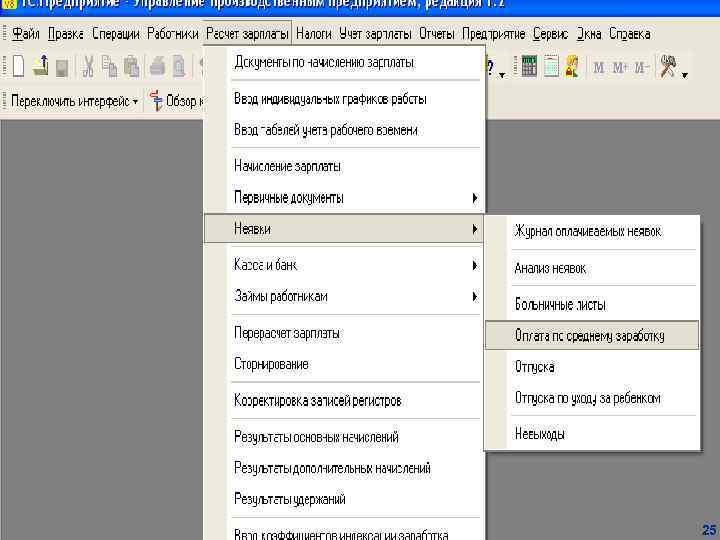Screen dimensions: 720x540
Task: Open the Операции menu
Action: click(116, 34)
